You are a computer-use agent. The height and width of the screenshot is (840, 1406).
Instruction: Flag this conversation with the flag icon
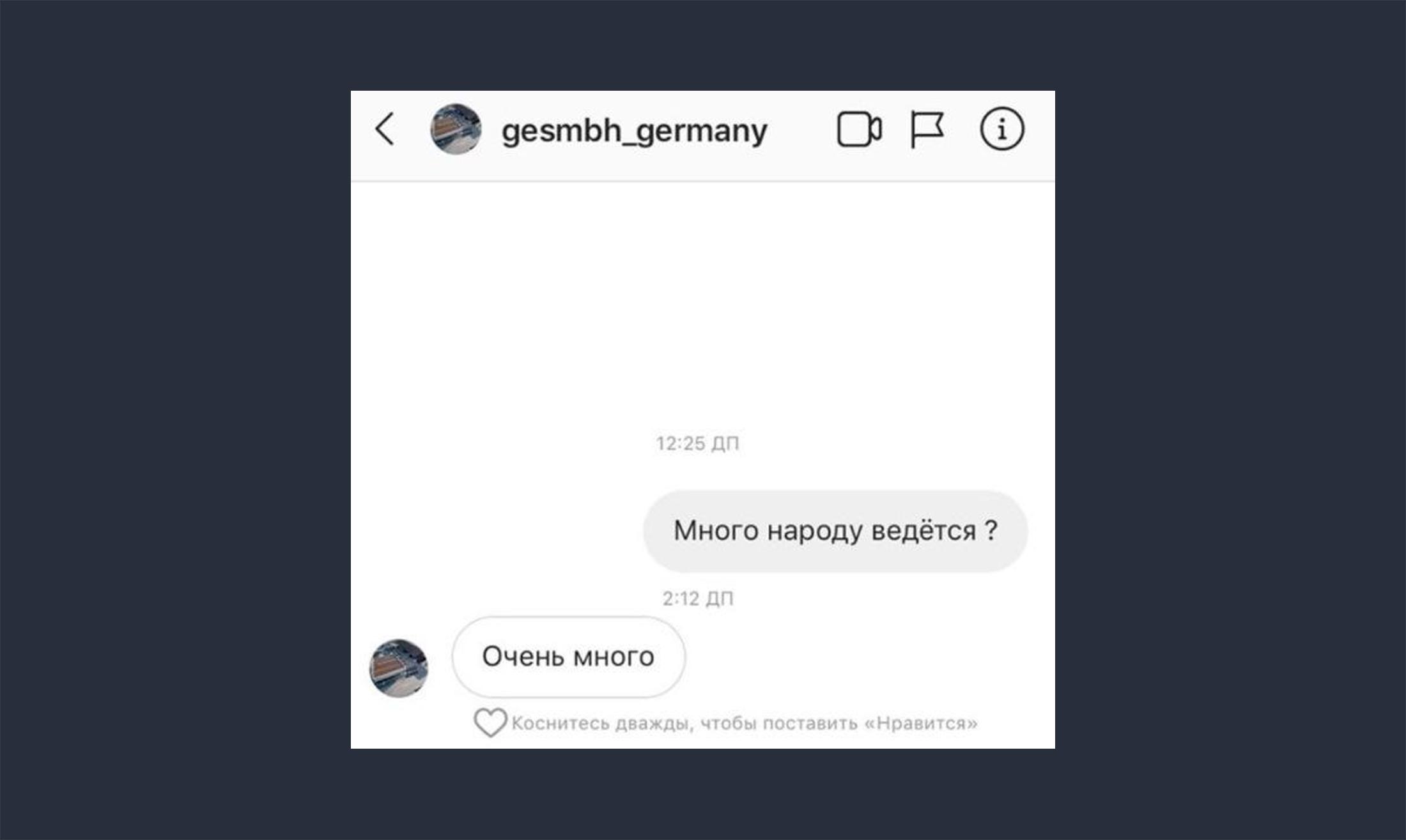coord(927,130)
